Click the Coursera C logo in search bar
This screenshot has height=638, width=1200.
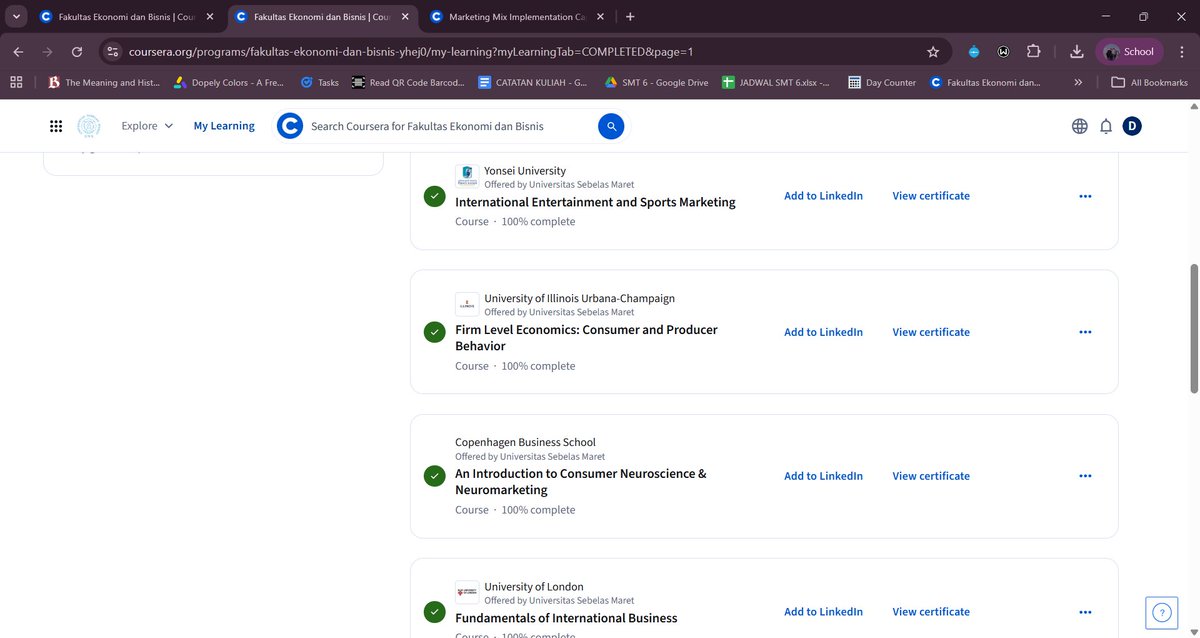(290, 126)
